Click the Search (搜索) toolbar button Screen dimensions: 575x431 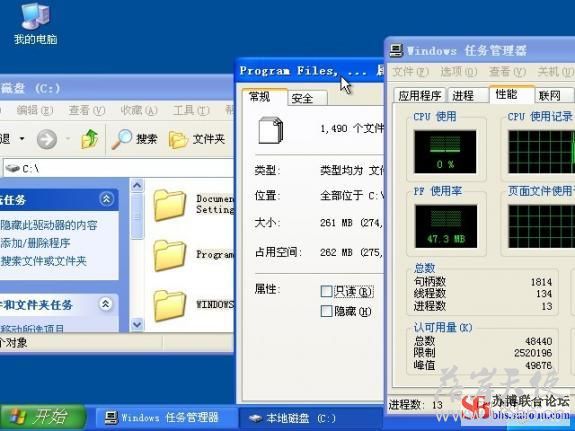(134, 139)
